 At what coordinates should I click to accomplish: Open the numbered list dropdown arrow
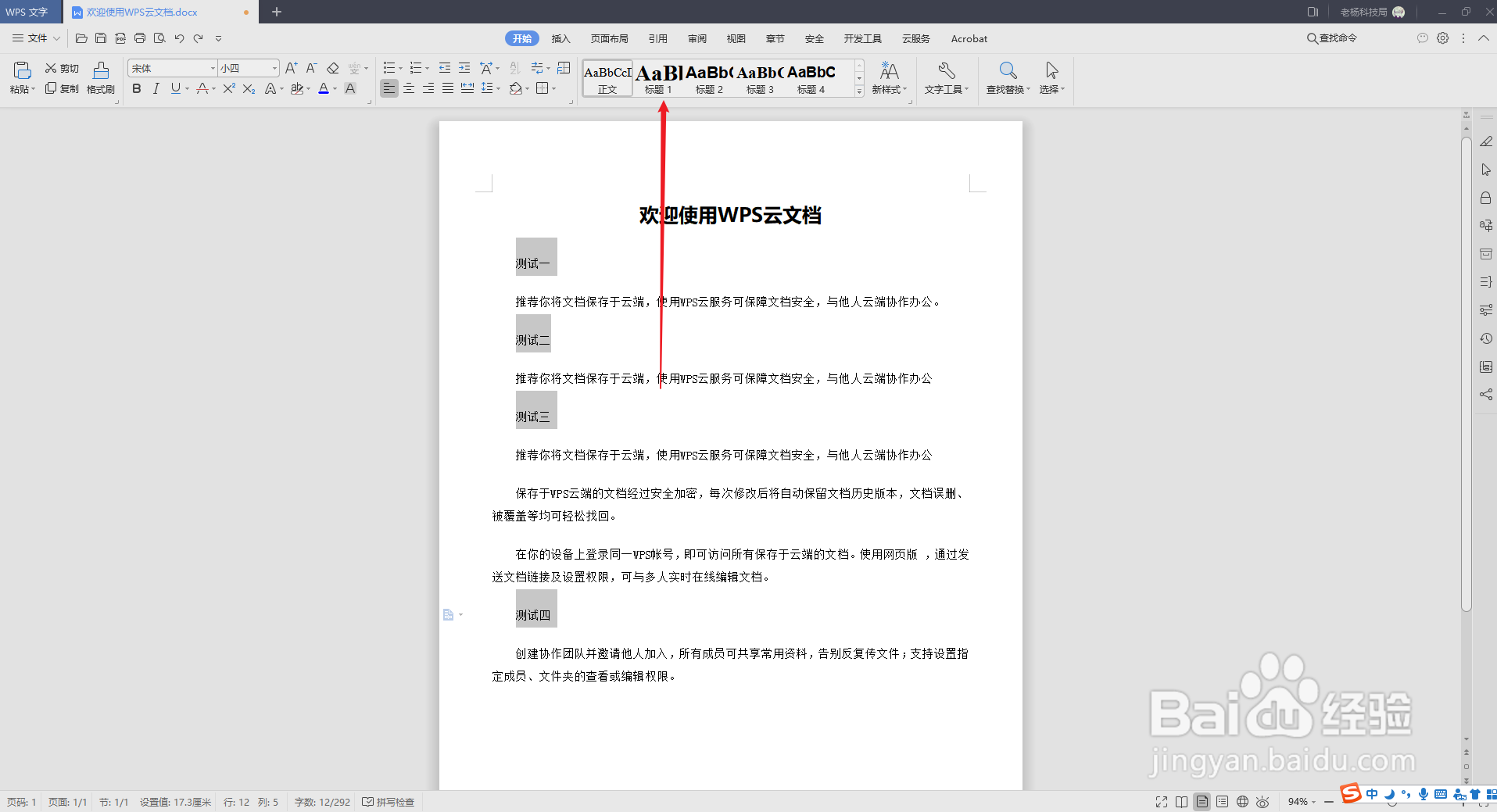coord(428,69)
